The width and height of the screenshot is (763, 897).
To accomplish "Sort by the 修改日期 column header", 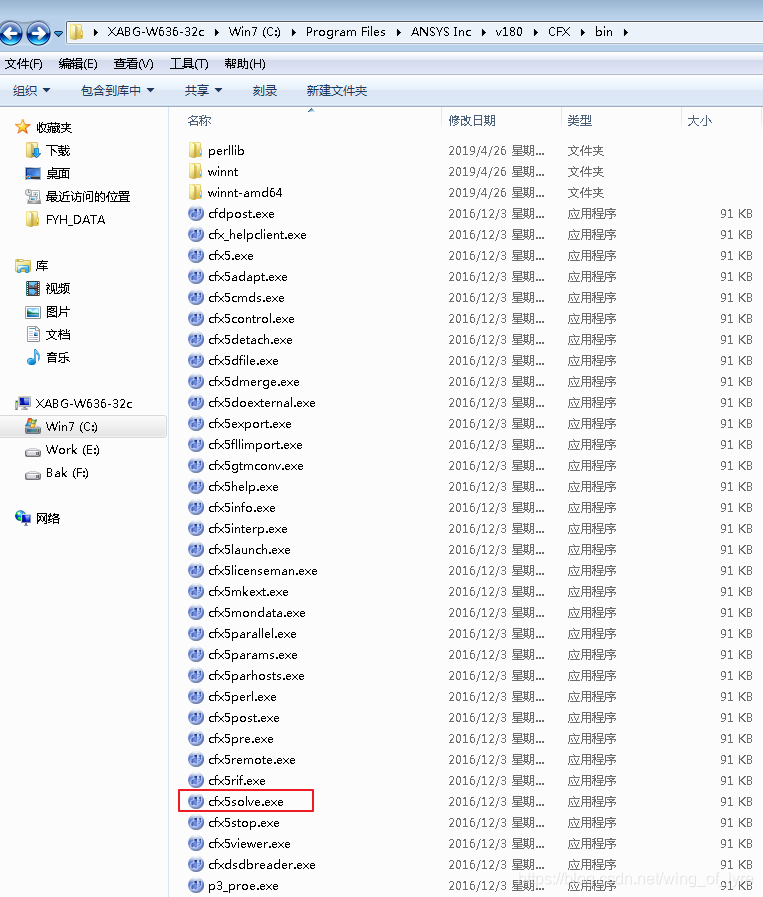I will click(x=472, y=121).
